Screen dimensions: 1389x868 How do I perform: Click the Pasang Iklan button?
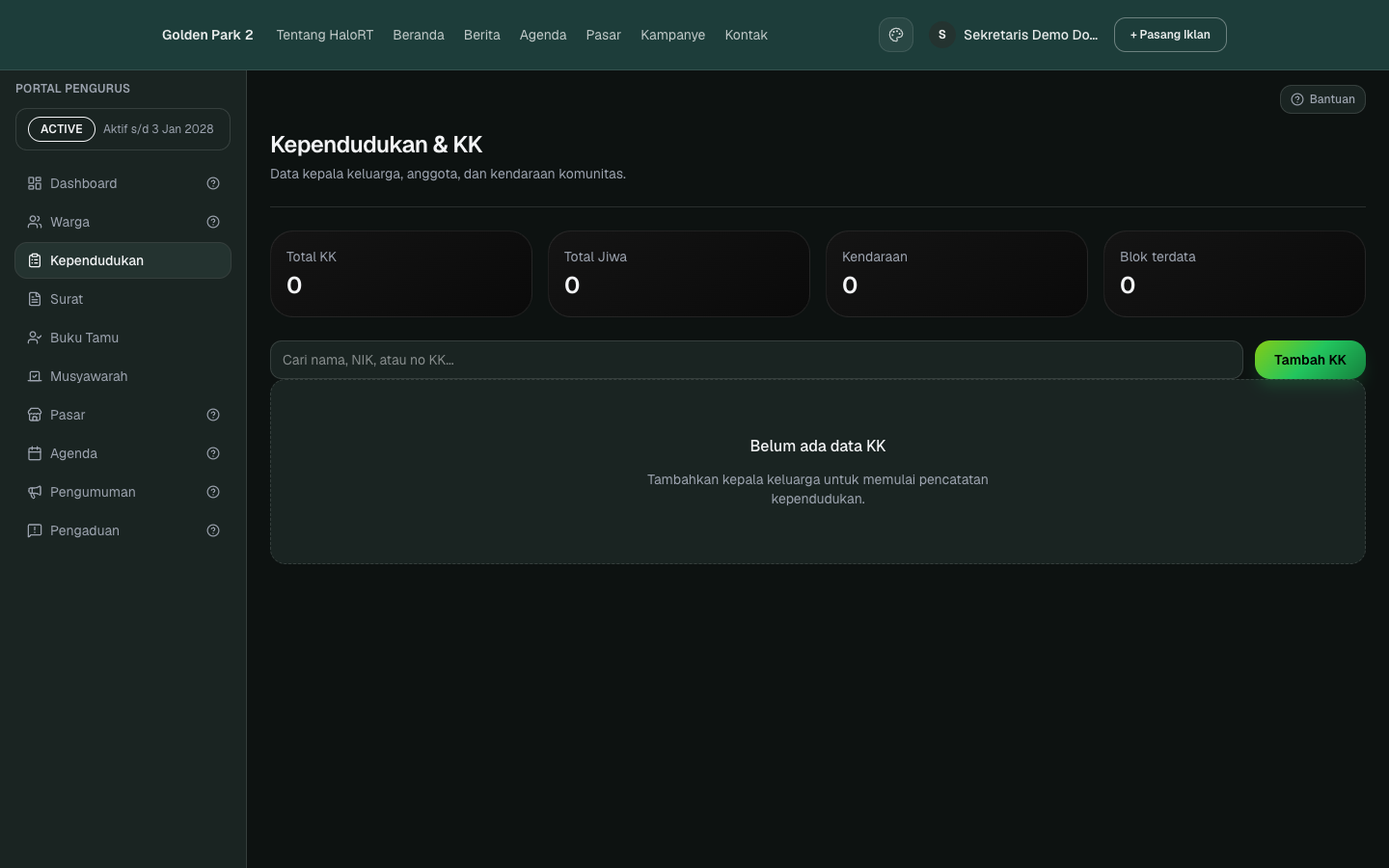1170,35
